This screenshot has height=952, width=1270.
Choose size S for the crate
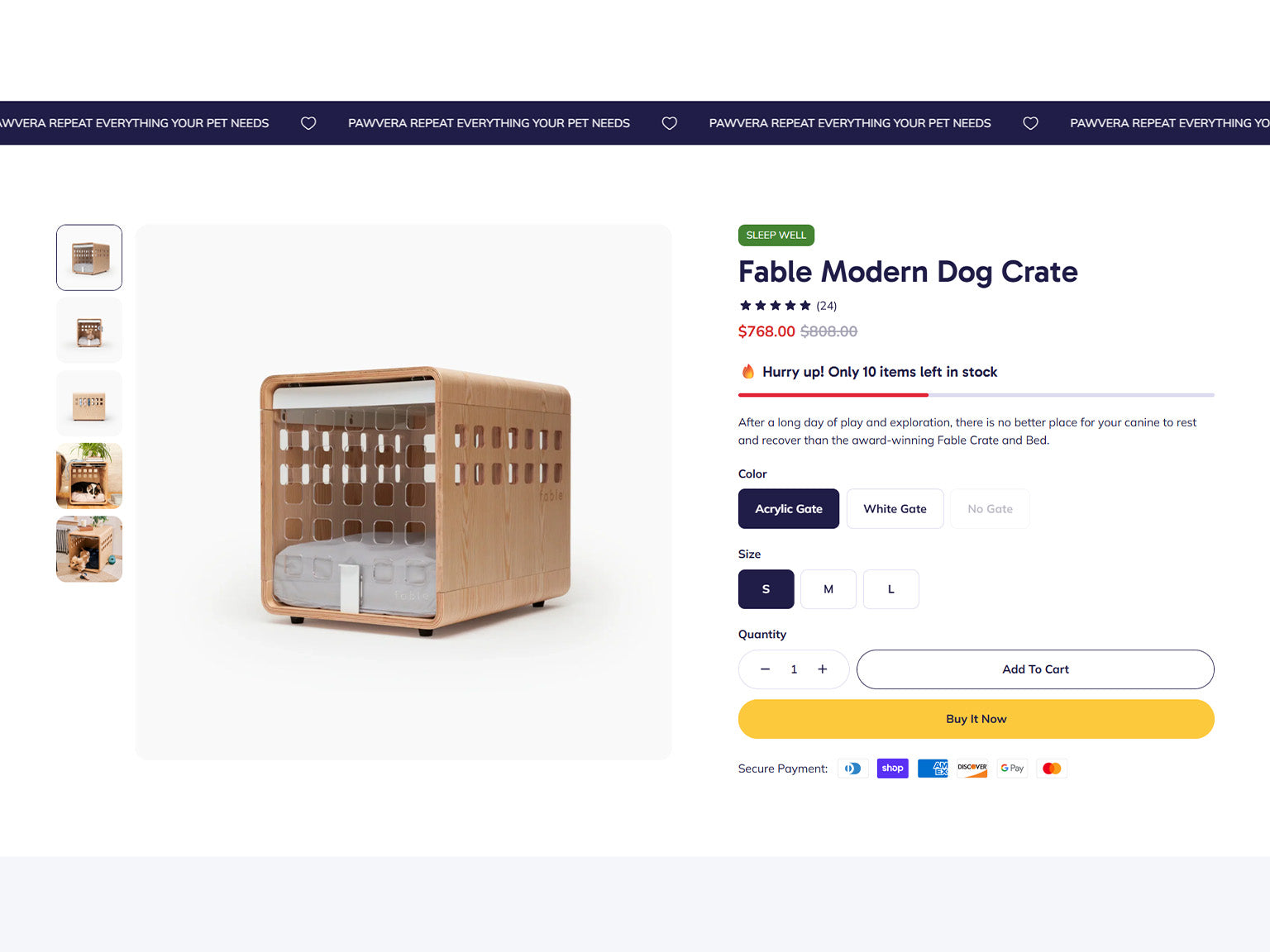(766, 589)
